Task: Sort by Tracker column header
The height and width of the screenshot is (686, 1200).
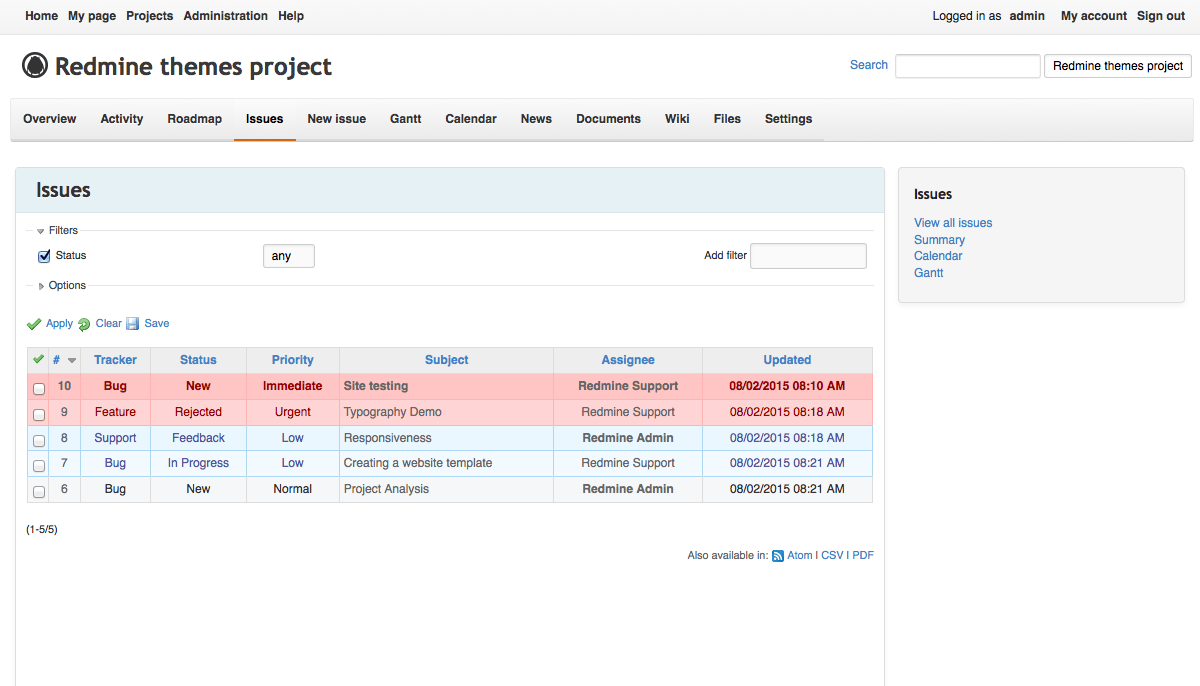Action: pos(115,360)
